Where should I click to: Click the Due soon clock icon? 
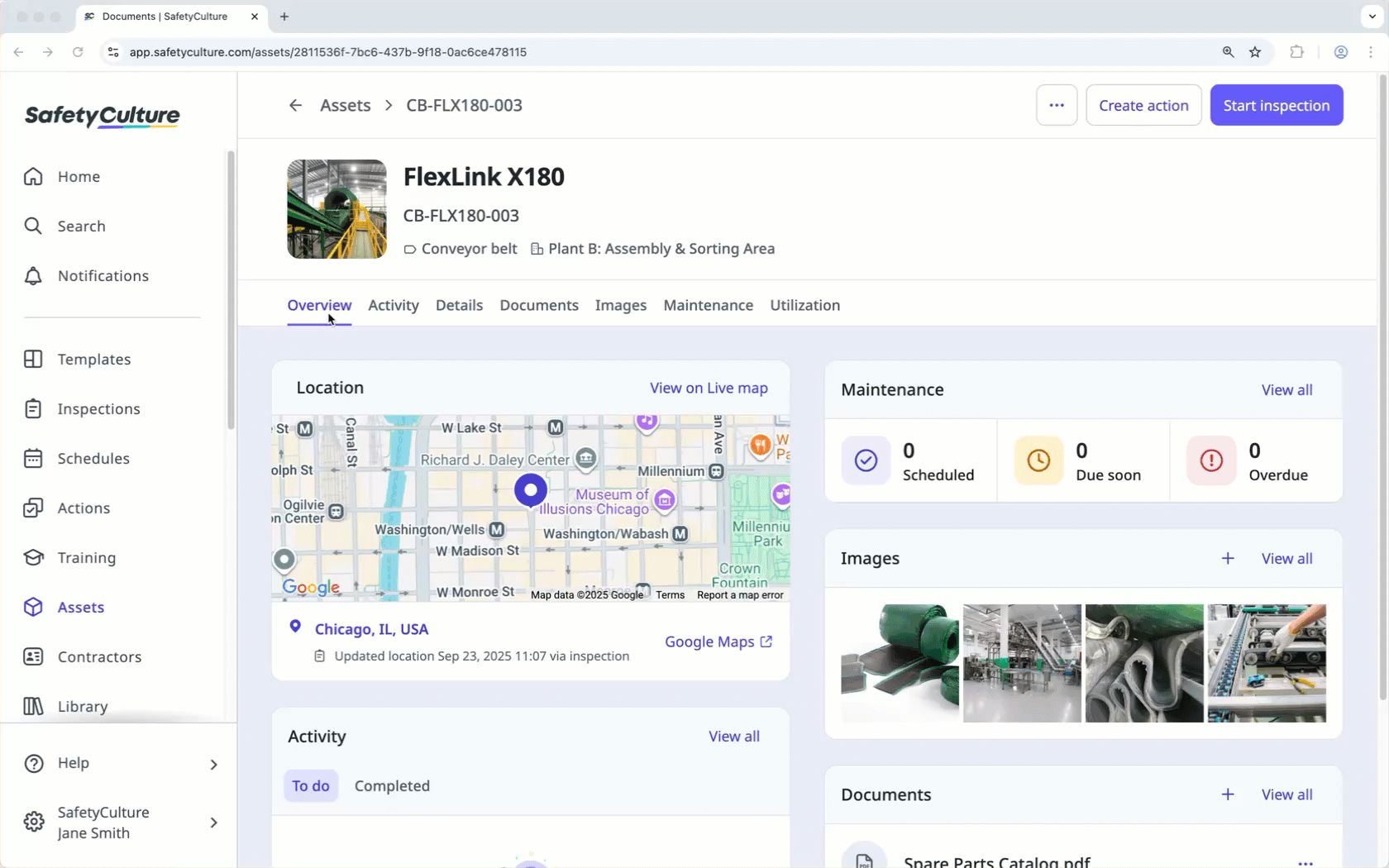coord(1038,460)
